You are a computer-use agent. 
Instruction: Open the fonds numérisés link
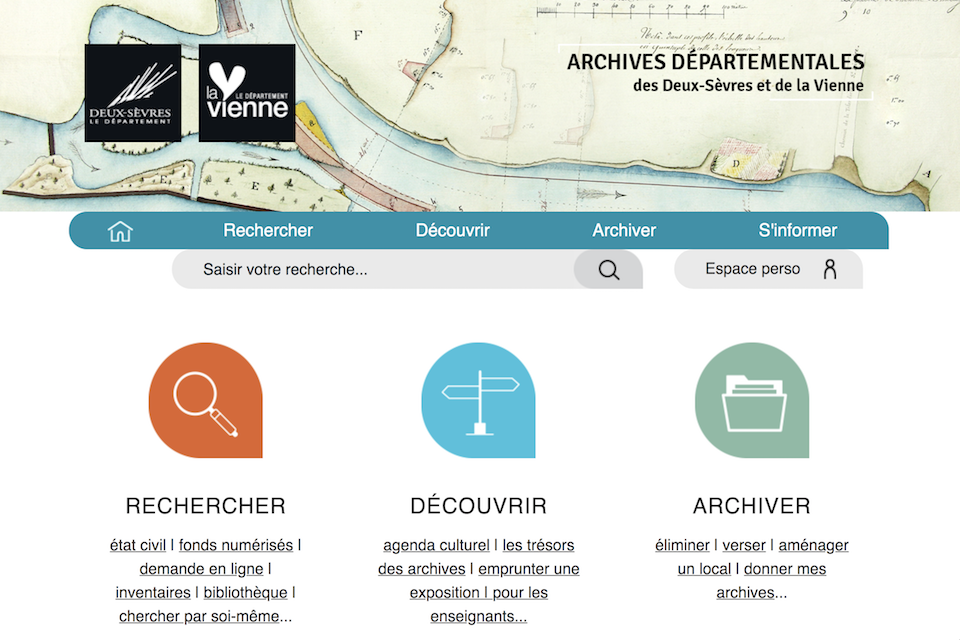pyautogui.click(x=236, y=545)
